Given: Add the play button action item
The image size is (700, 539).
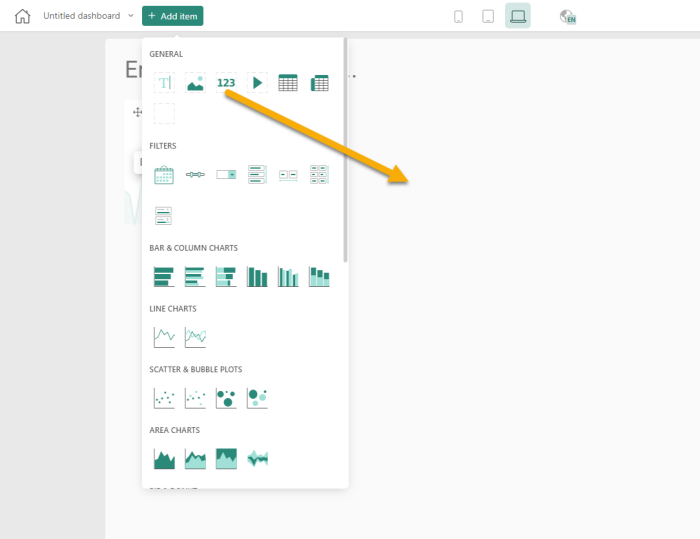Looking at the screenshot, I should (257, 83).
